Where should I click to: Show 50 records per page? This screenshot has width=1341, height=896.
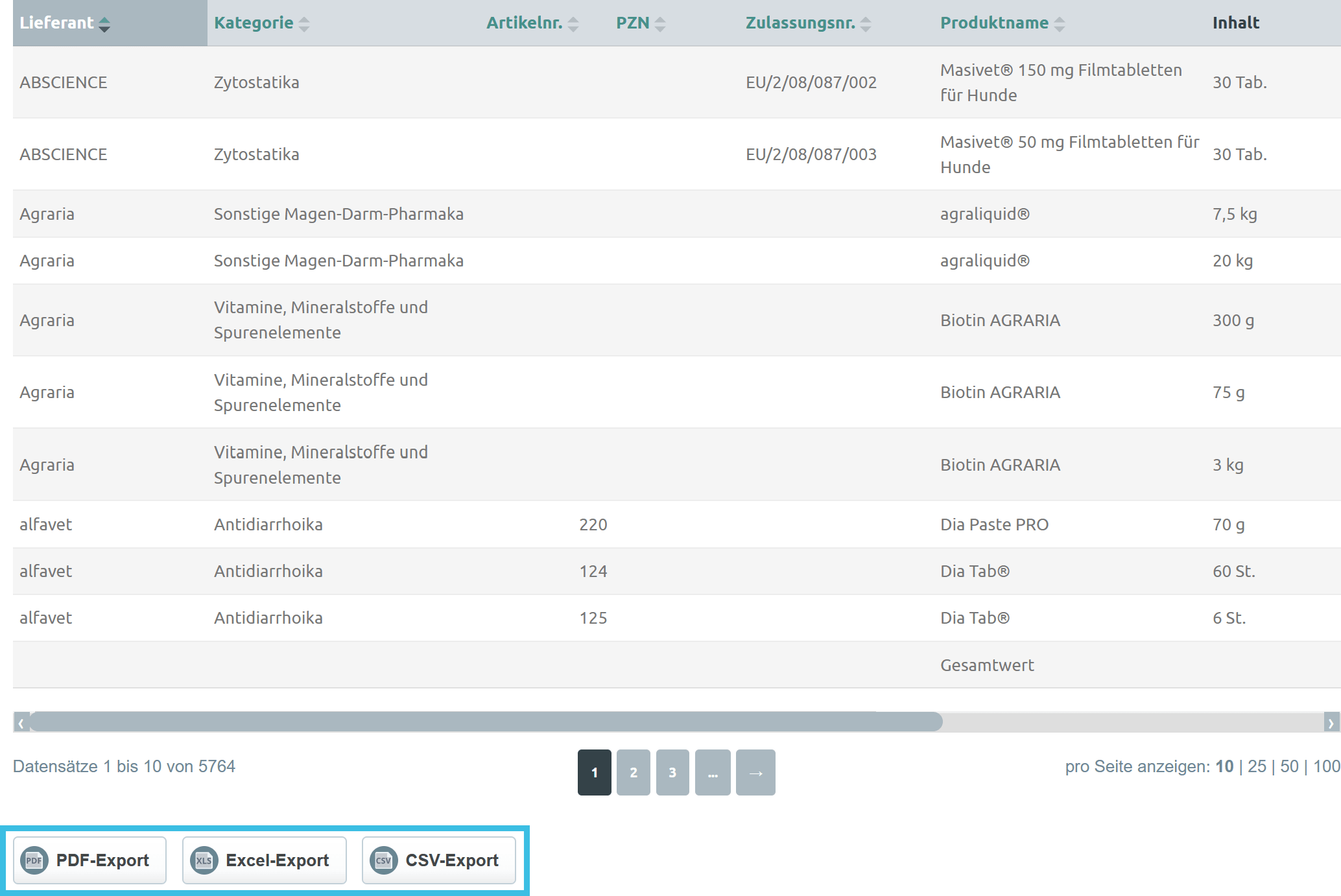coord(1289,766)
